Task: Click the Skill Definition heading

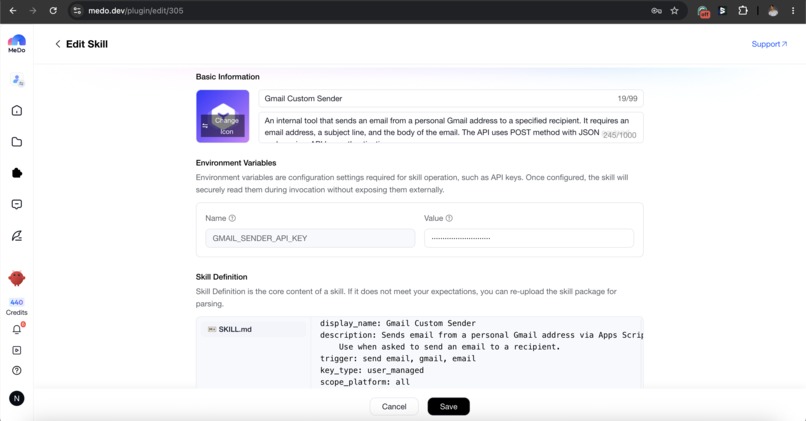Action: pyautogui.click(x=222, y=277)
